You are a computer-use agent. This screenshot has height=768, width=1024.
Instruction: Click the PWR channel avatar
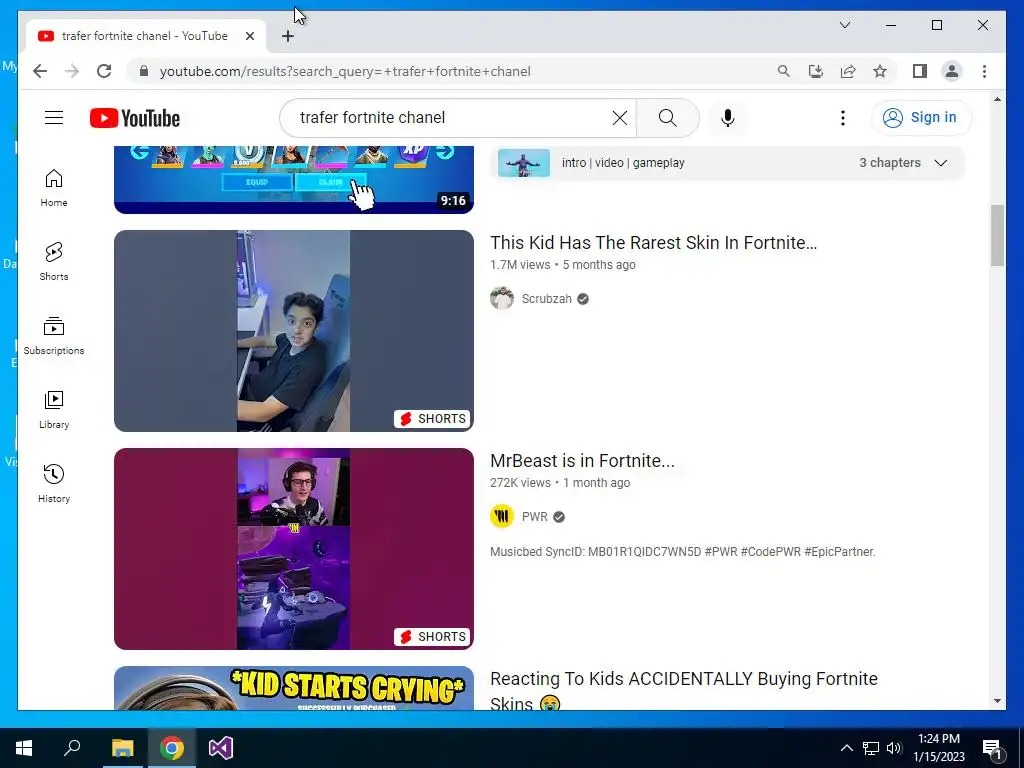coord(502,517)
